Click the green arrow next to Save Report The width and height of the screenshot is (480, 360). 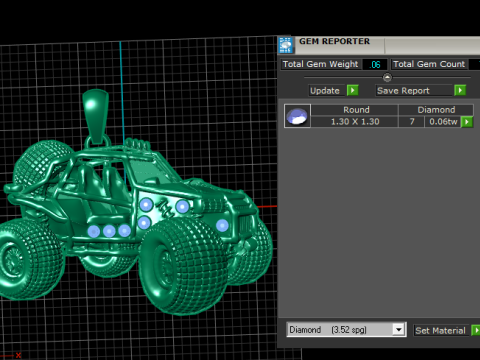pyautogui.click(x=460, y=90)
